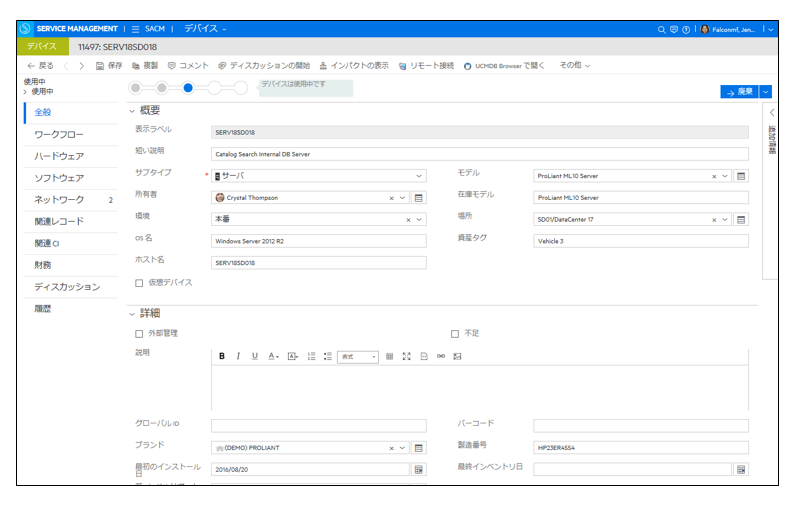Screen dimensions: 804x507
Task: Toggle the 仮想デバイス checkbox
Action: click(139, 283)
